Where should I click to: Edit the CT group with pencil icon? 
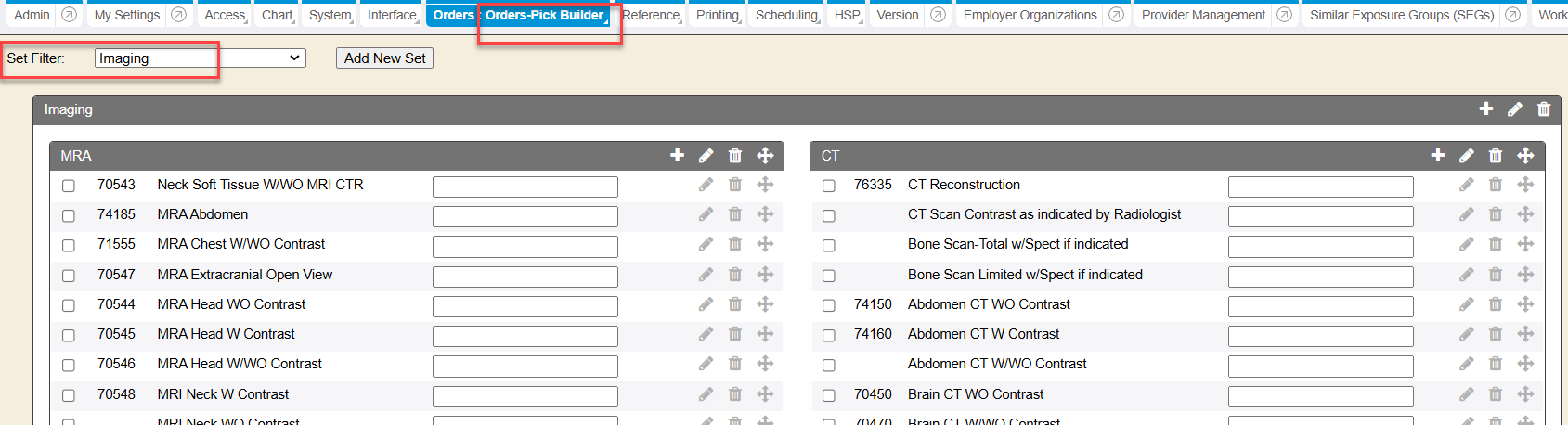pyautogui.click(x=1466, y=156)
